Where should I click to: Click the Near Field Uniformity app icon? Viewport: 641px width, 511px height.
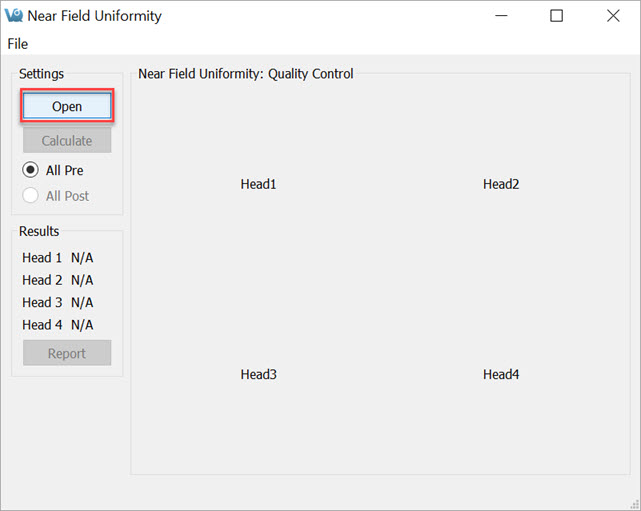pos(14,16)
